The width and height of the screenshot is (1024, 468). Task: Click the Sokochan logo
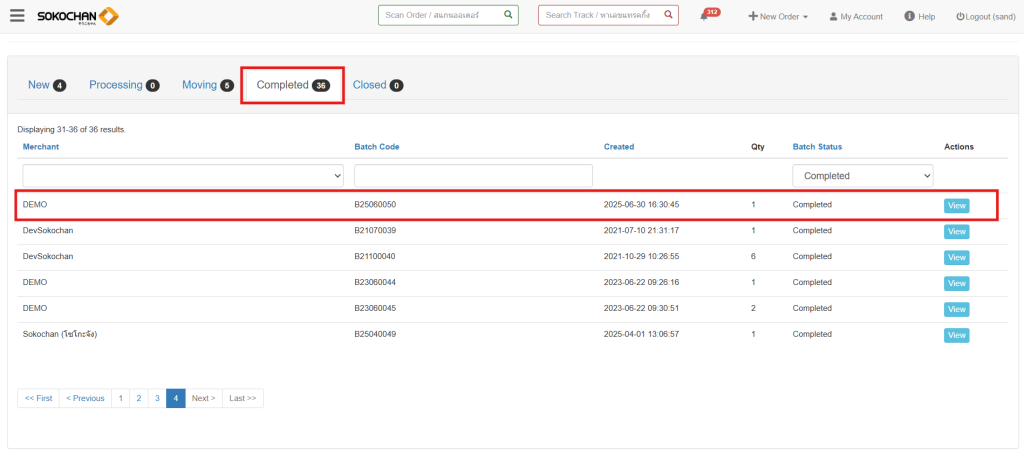tap(78, 16)
